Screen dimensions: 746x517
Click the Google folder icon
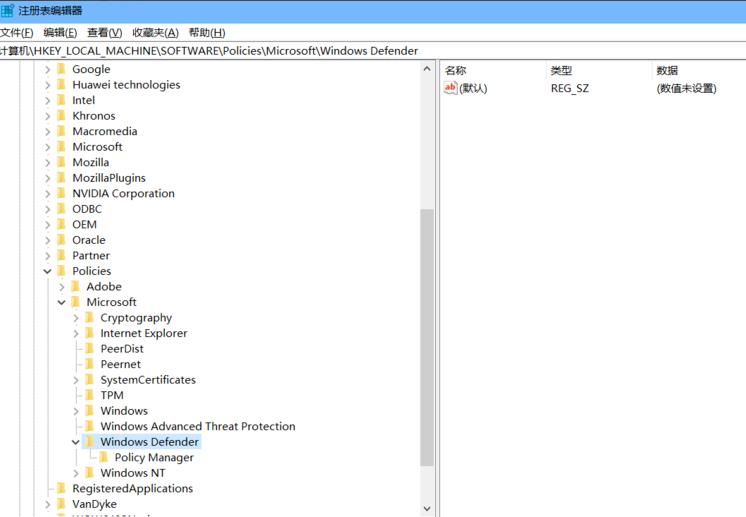click(61, 69)
